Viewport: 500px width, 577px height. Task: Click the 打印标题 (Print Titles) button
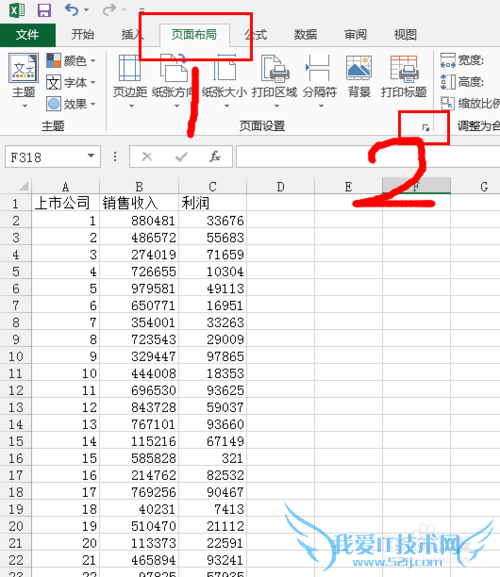(x=404, y=77)
